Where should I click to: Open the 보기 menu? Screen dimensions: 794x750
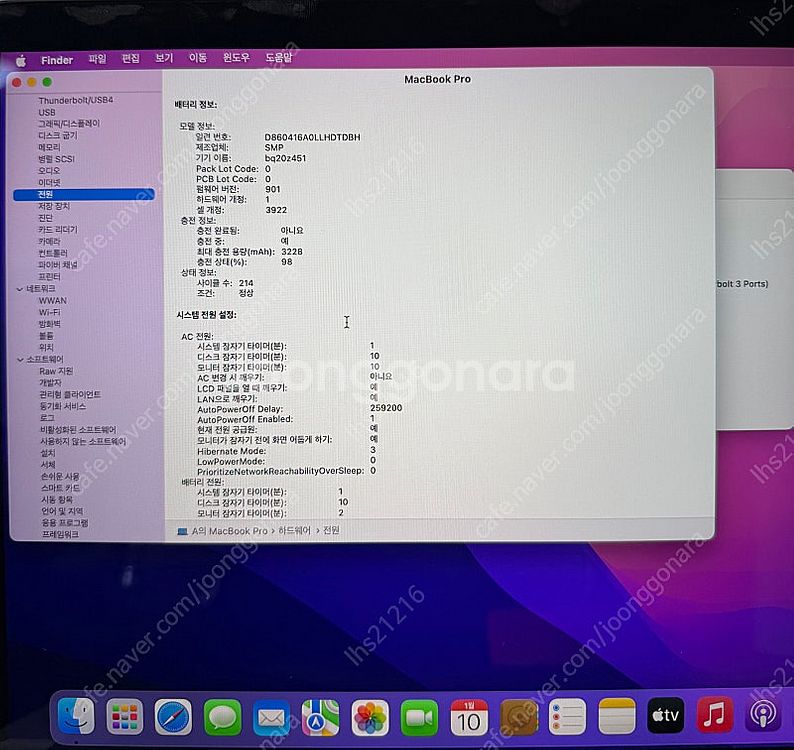click(164, 58)
